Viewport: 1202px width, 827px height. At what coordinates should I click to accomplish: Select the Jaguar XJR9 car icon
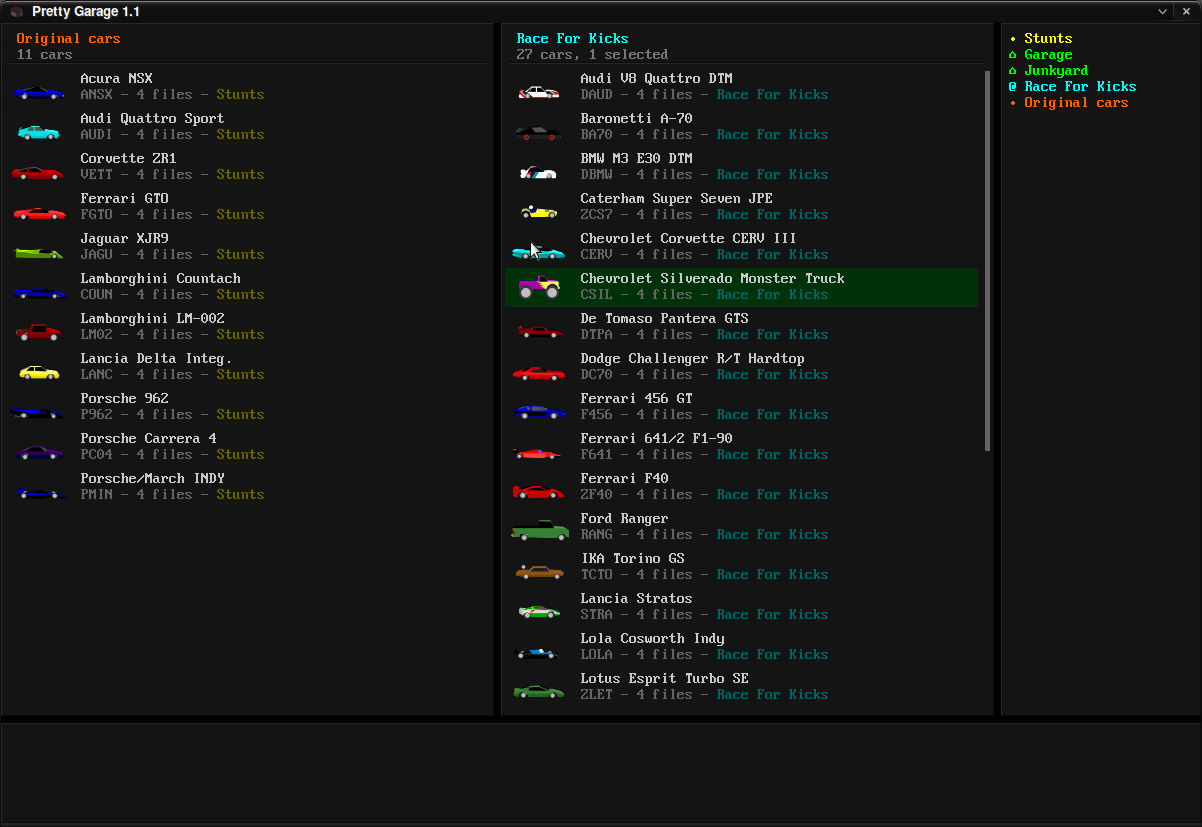tap(39, 253)
